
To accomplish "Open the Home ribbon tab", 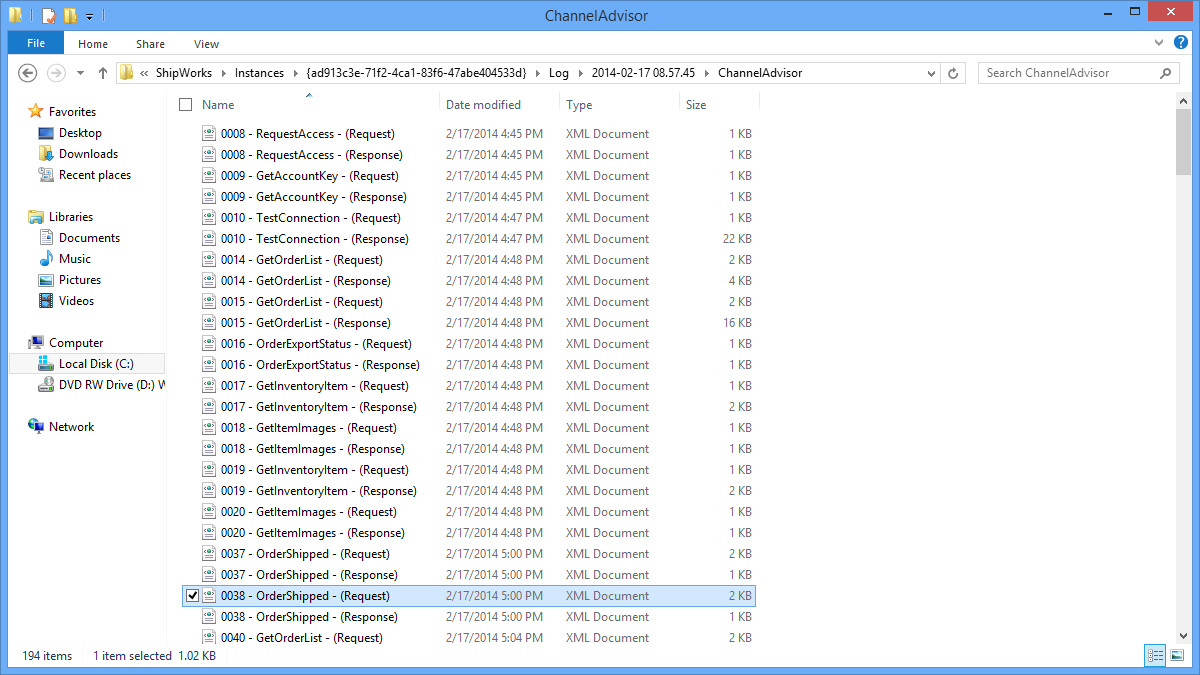I will (93, 44).
